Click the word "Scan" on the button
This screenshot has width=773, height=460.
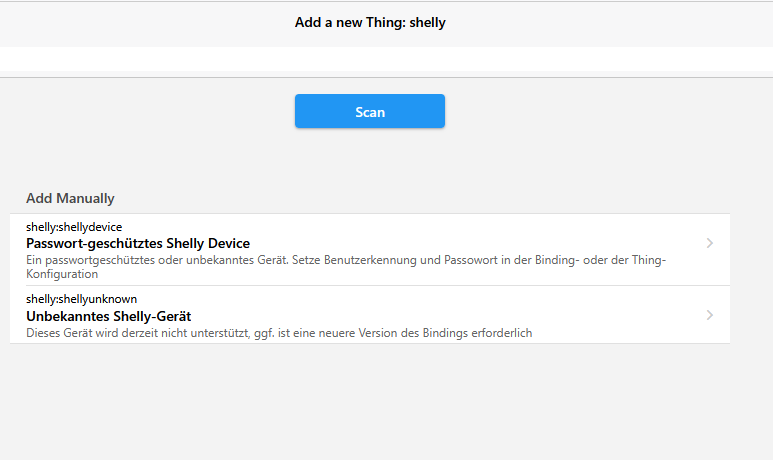pyautogui.click(x=370, y=112)
